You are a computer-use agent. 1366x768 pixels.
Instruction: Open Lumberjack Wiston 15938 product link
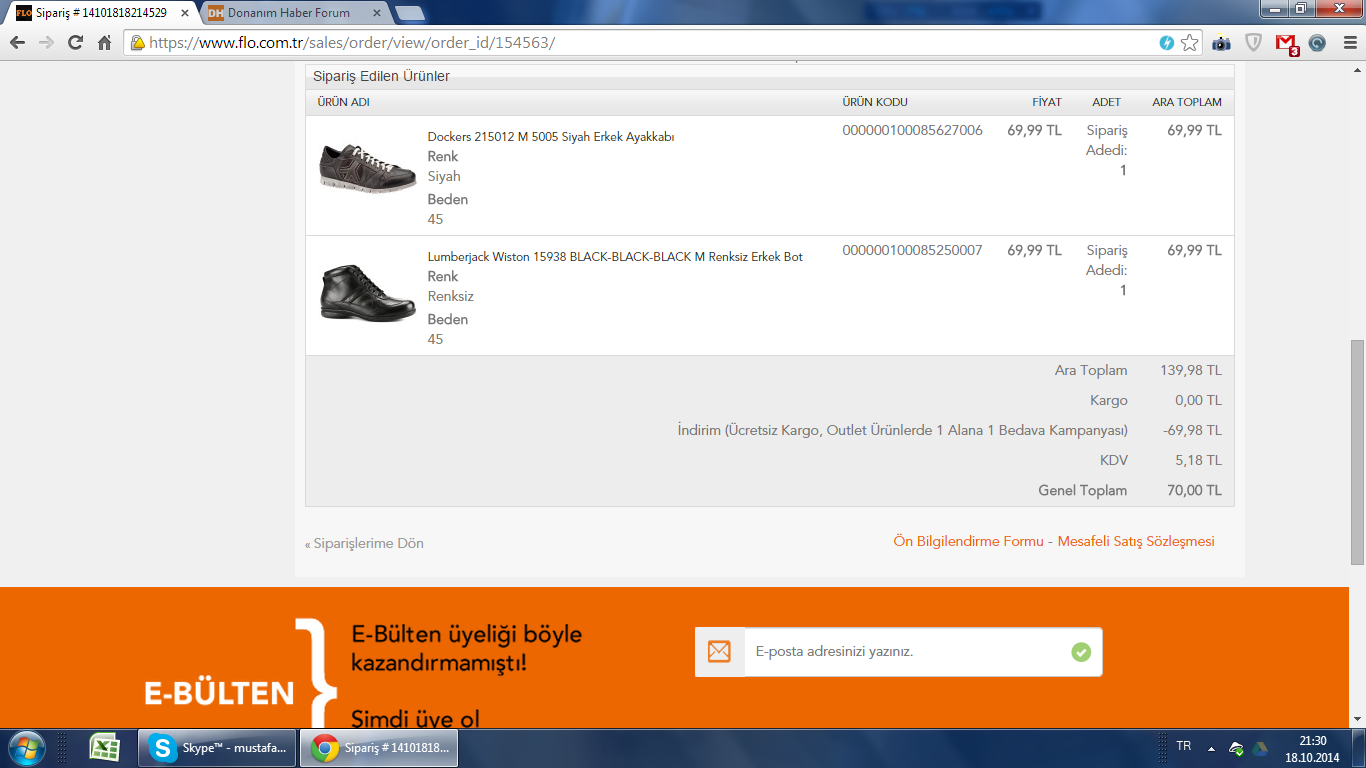(615, 257)
